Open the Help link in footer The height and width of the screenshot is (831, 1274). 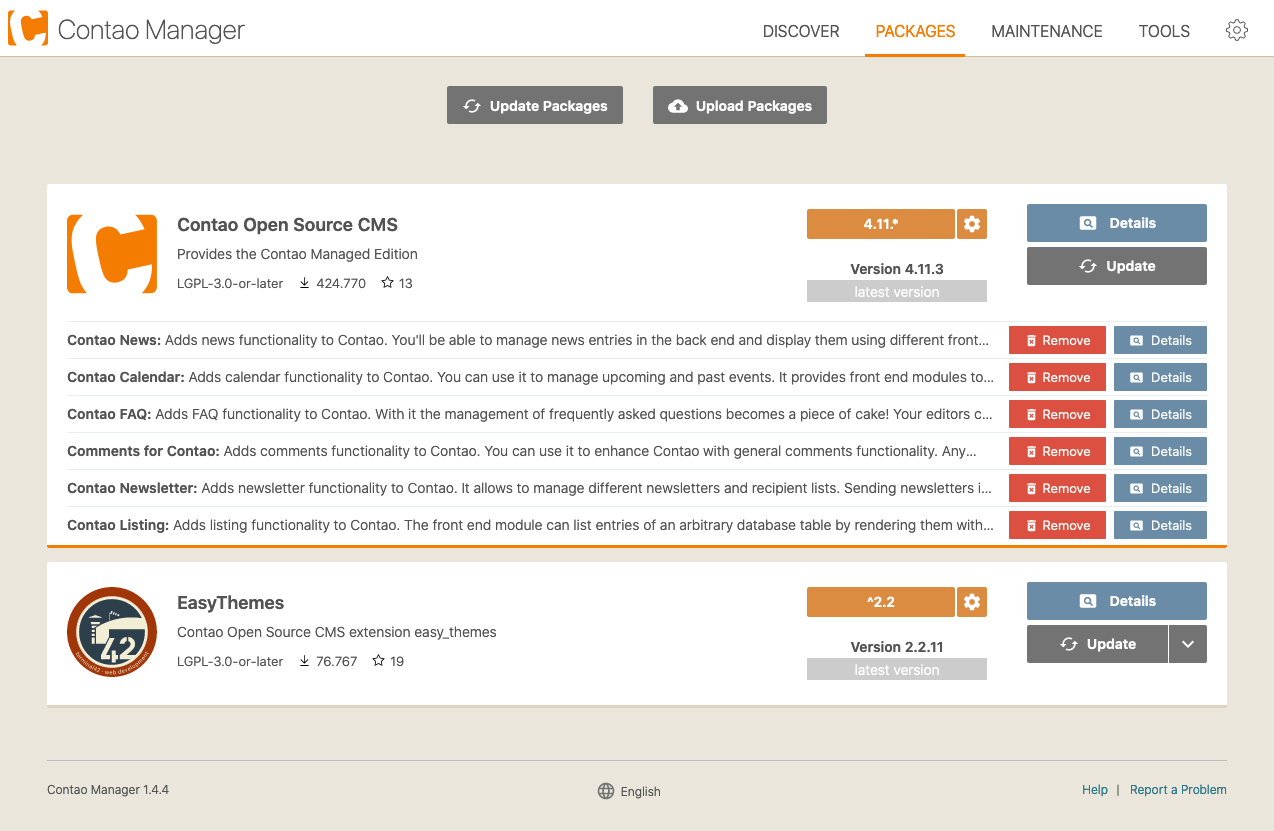pos(1095,790)
